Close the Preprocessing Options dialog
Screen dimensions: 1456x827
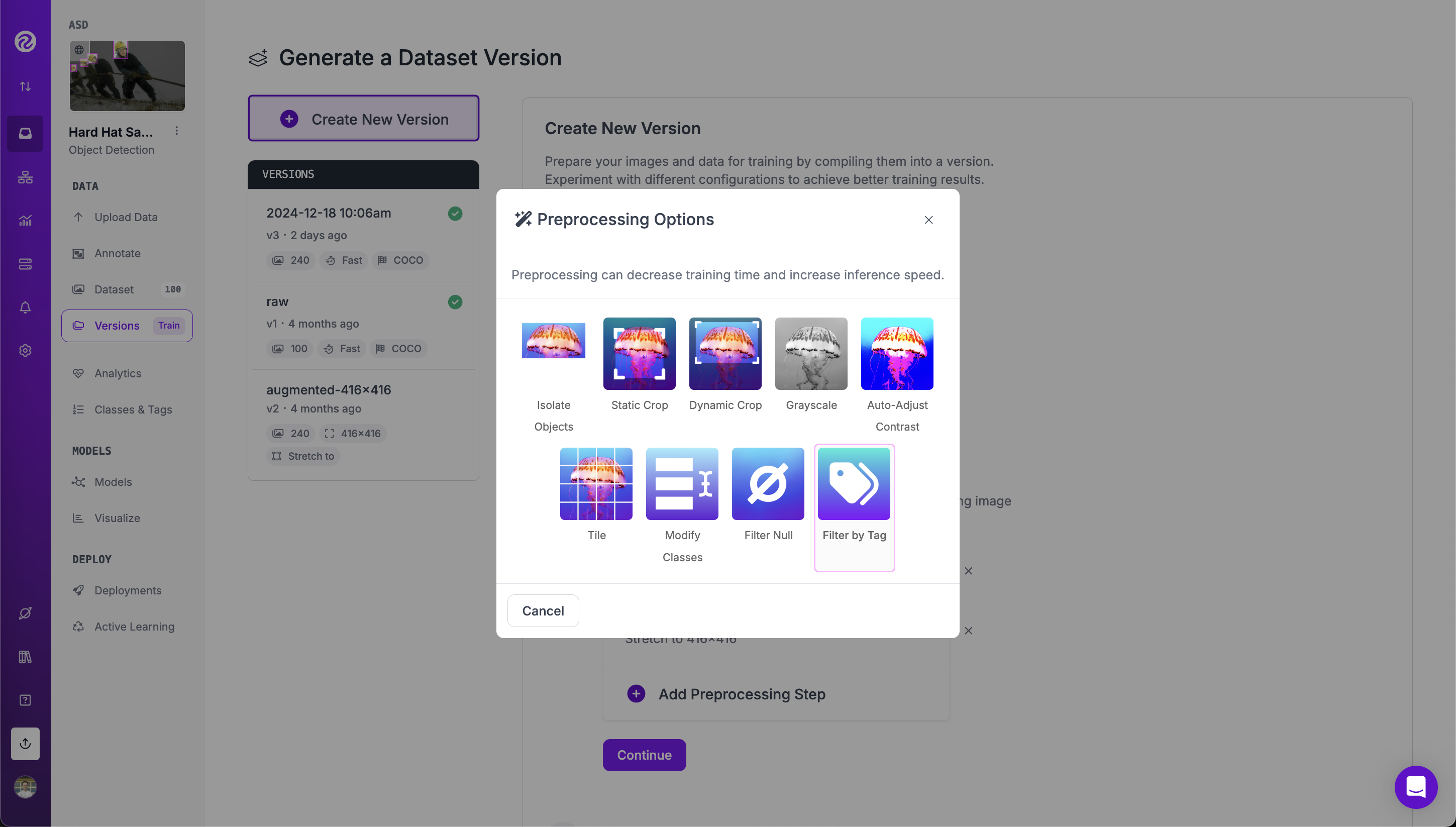[x=928, y=220]
